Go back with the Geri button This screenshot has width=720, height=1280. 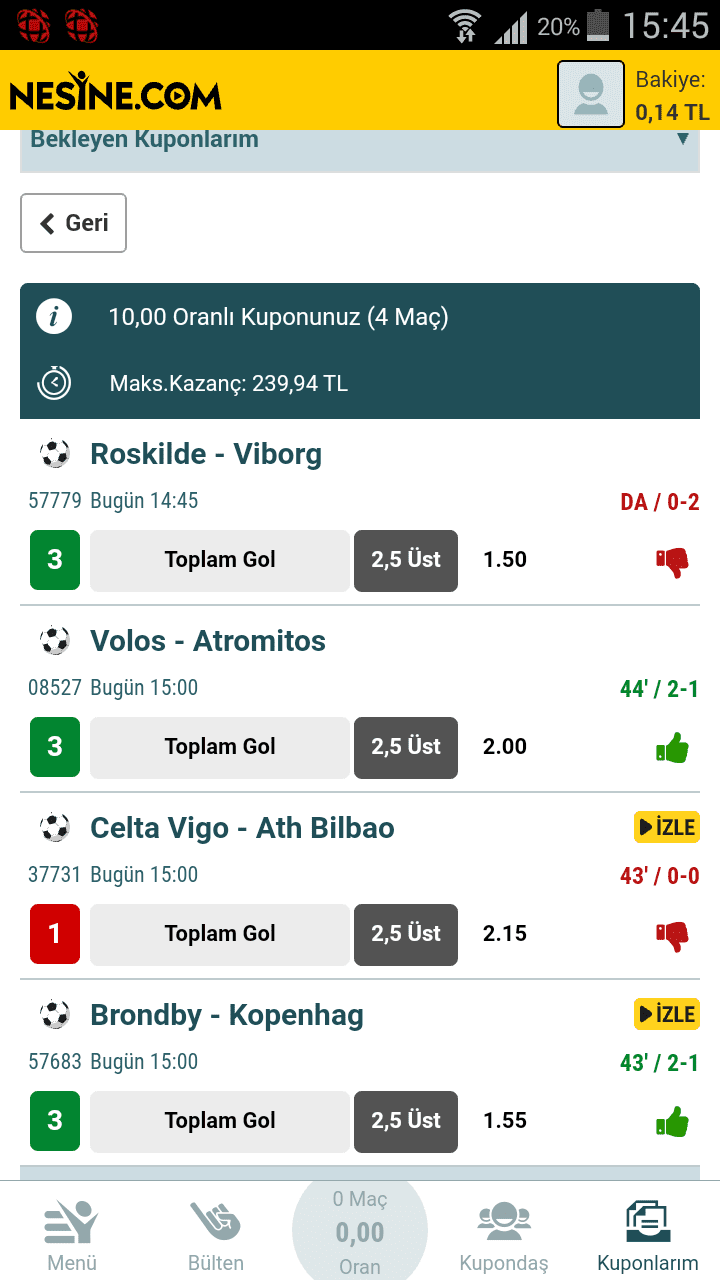[74, 223]
